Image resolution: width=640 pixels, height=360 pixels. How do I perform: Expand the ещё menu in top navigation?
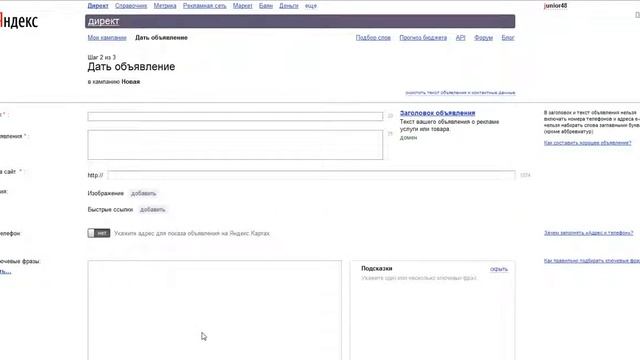[311, 6]
